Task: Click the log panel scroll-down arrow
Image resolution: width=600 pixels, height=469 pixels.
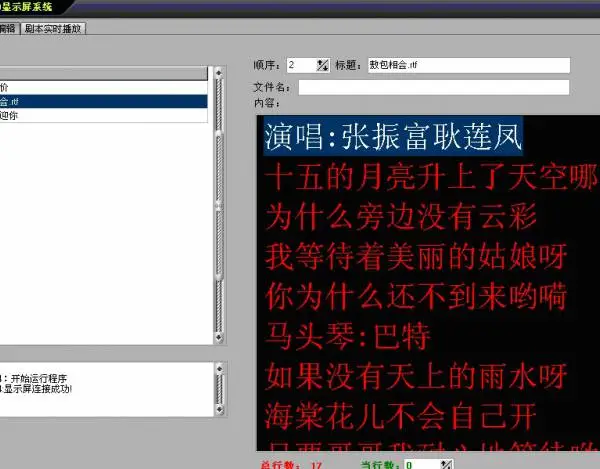Action: coord(219,409)
